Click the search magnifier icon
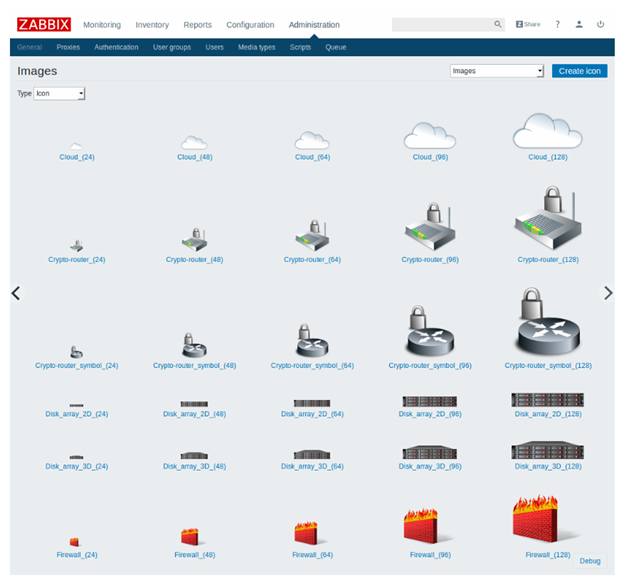 point(497,24)
